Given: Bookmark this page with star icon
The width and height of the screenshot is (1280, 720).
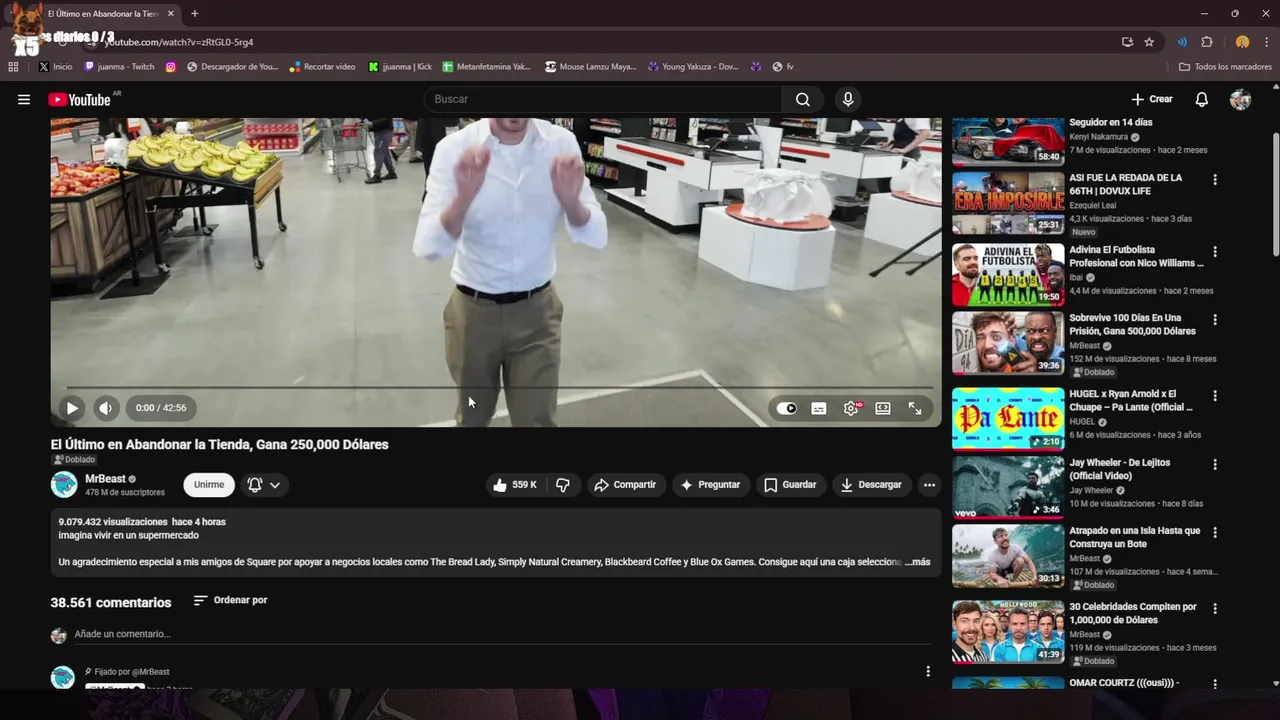Looking at the screenshot, I should click(x=1149, y=42).
